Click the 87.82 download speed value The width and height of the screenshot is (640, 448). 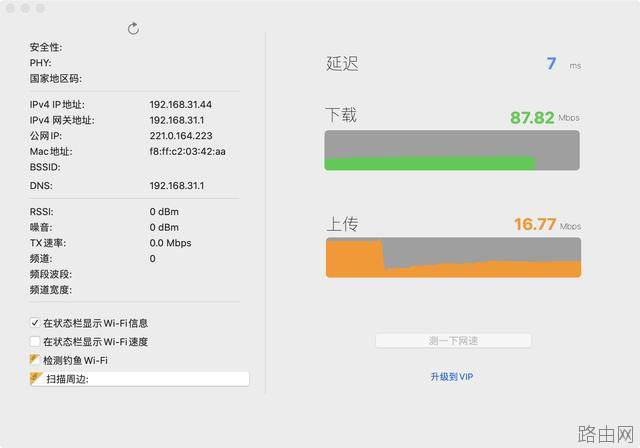pos(532,118)
